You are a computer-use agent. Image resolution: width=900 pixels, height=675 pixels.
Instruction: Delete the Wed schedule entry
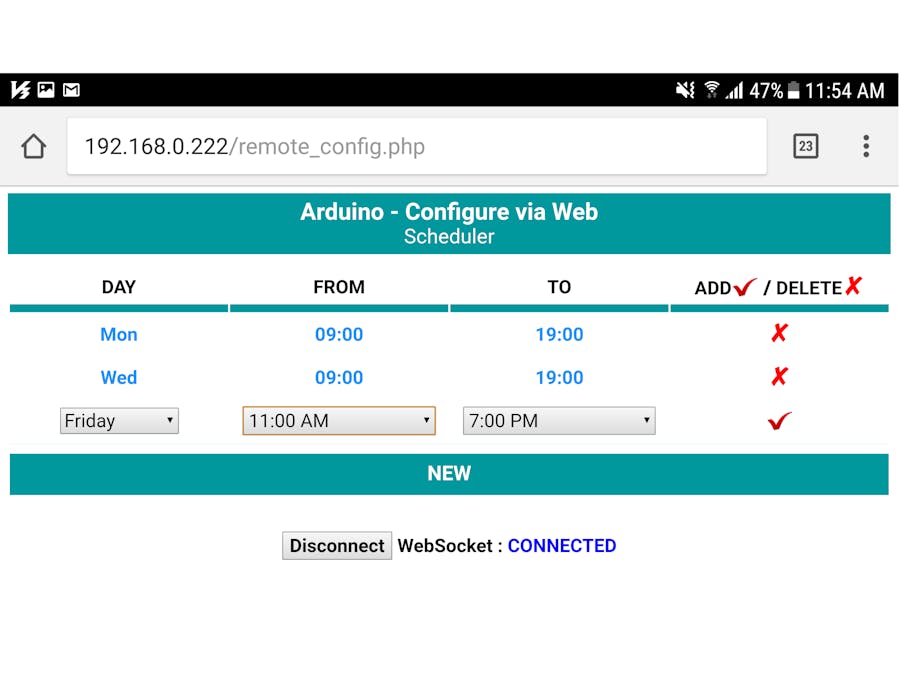pyautogui.click(x=779, y=377)
